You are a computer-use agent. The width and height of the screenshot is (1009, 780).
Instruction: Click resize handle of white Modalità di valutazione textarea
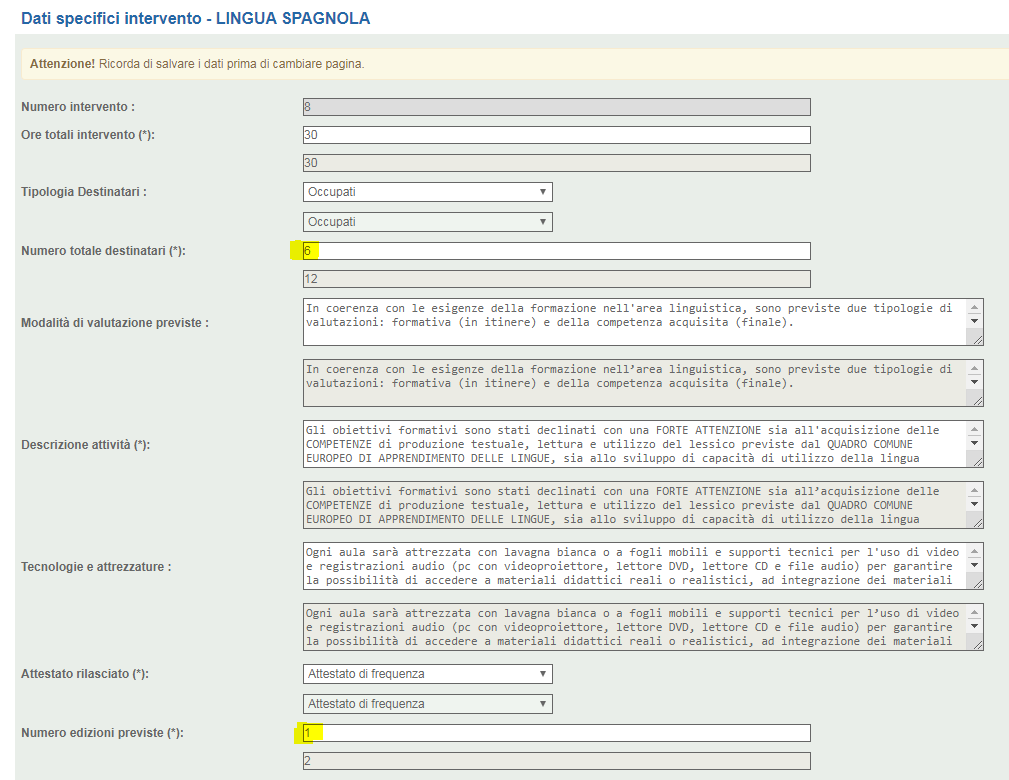click(976, 340)
